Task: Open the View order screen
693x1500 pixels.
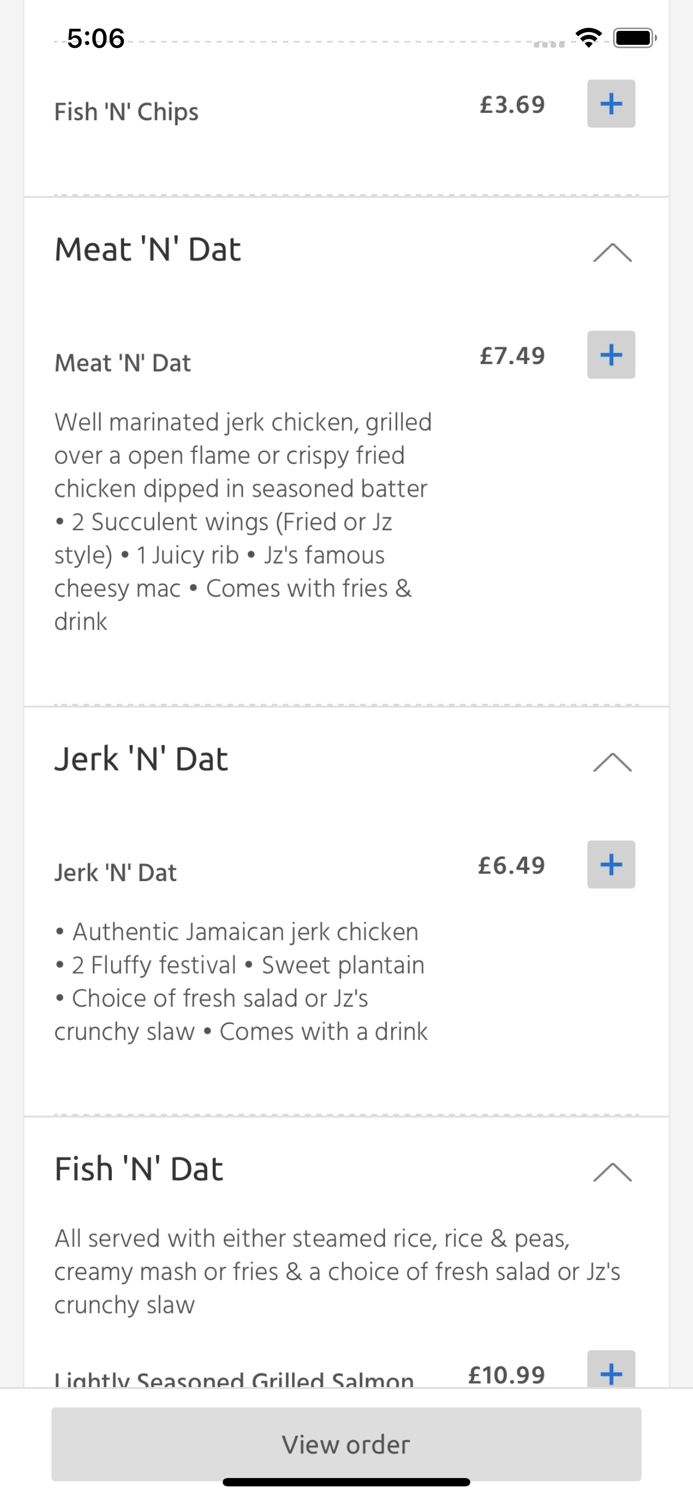Action: pos(346,1444)
